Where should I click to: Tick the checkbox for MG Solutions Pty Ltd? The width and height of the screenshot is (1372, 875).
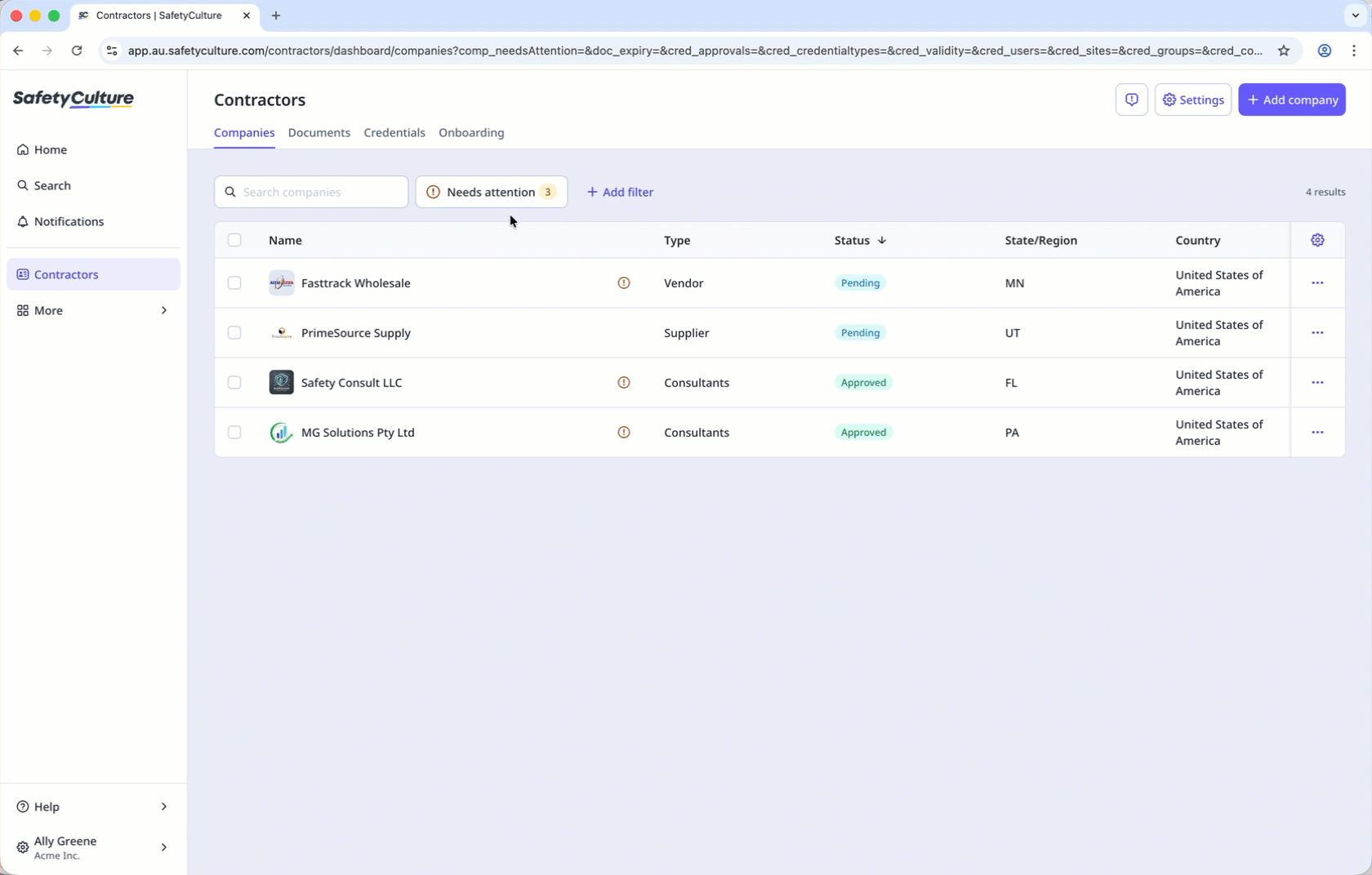click(234, 433)
